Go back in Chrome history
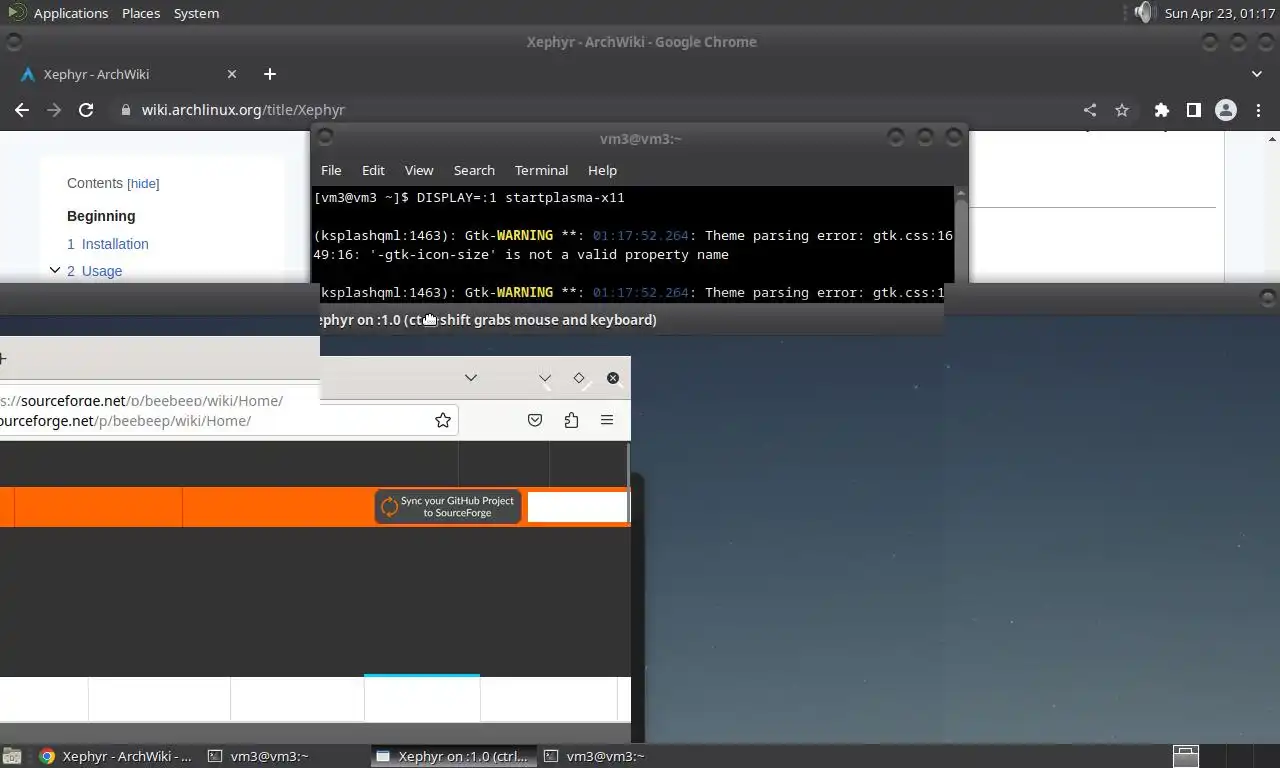The height and width of the screenshot is (768, 1280). coord(22,110)
